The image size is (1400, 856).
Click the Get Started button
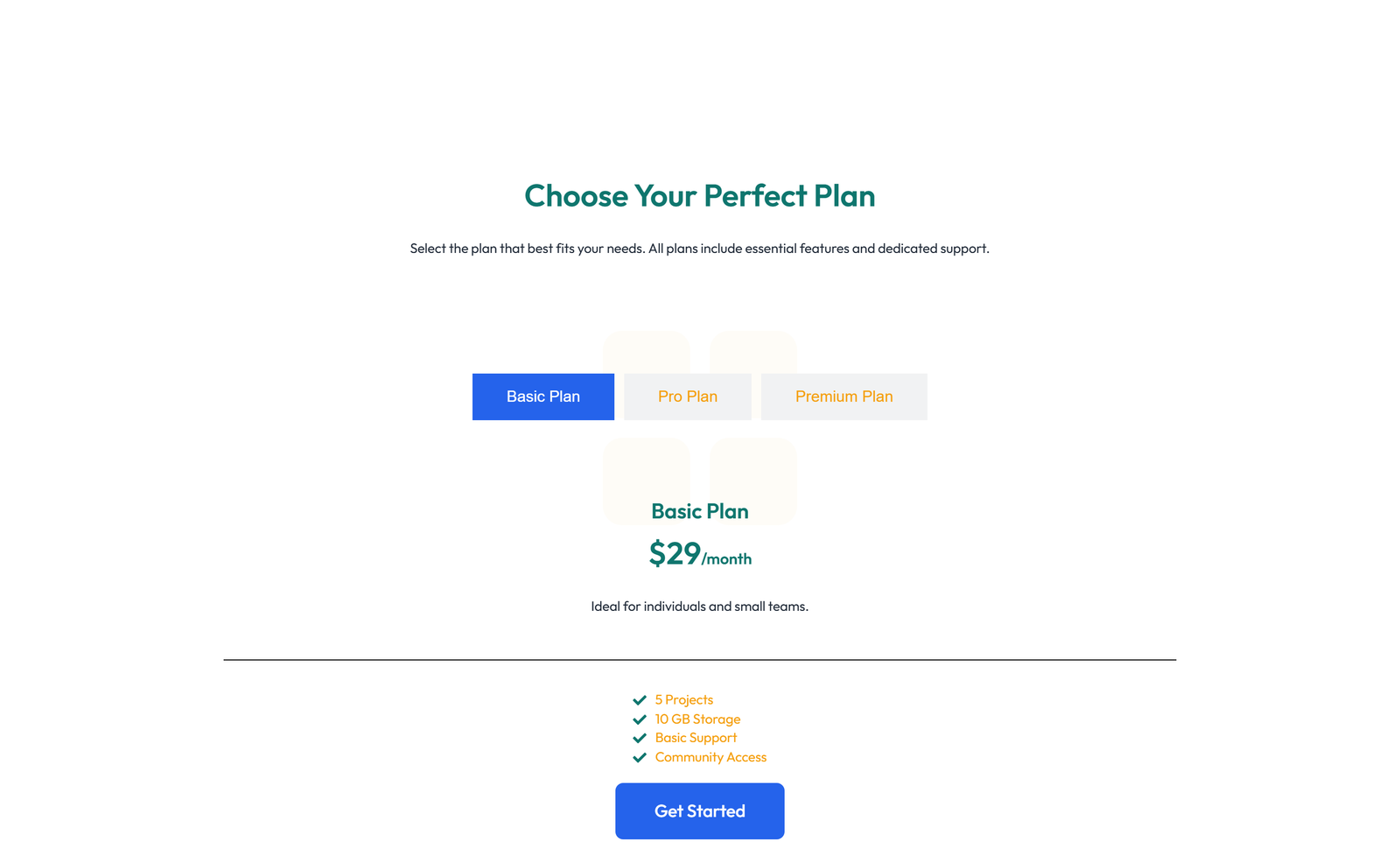699,810
